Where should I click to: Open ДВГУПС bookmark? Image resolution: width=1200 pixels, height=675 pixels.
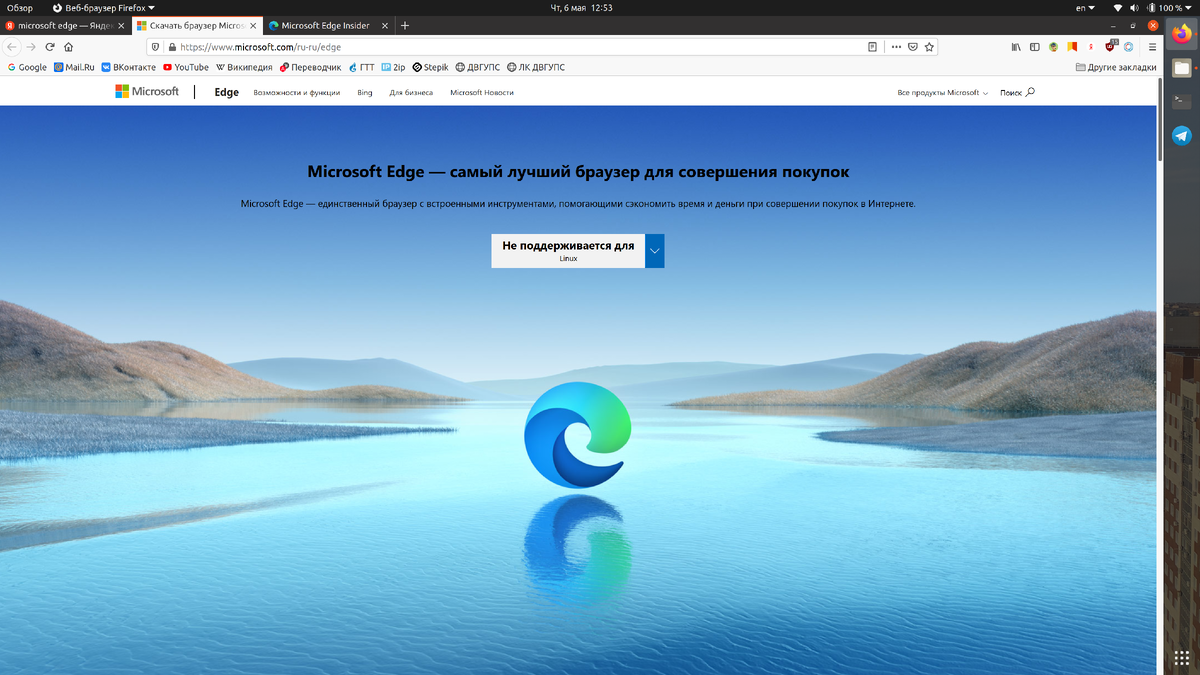pos(477,67)
